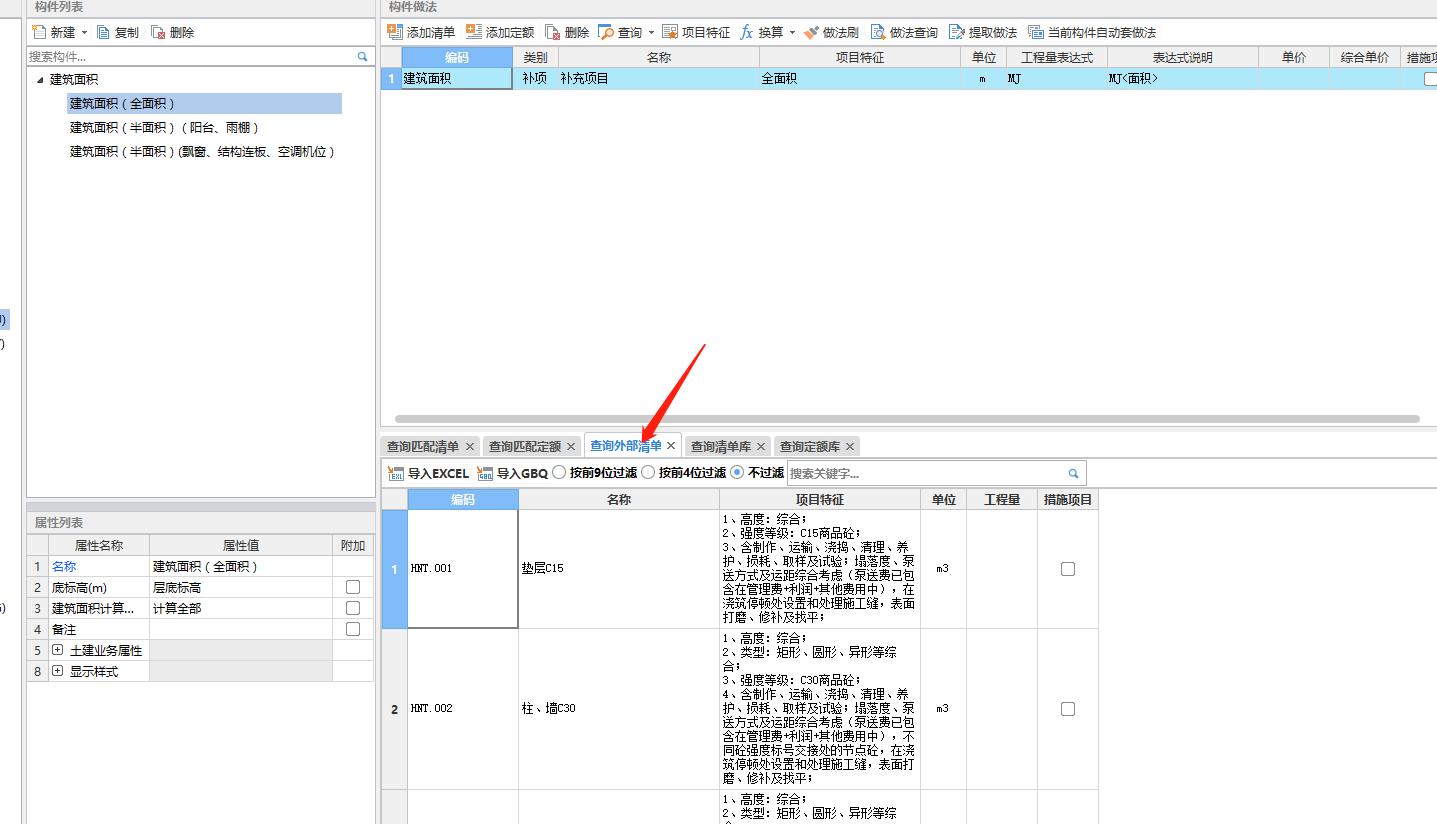Select 不过滤 radio button

click(737, 472)
